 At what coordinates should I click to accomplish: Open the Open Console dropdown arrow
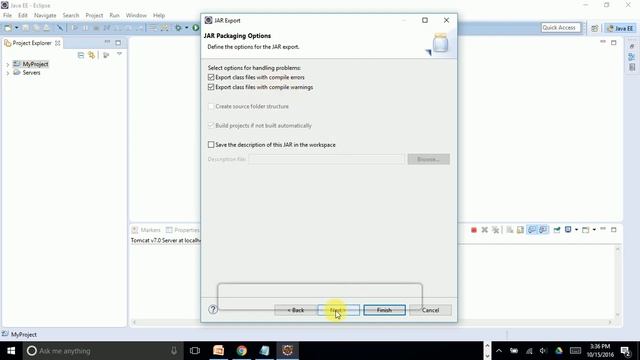[x=594, y=230]
